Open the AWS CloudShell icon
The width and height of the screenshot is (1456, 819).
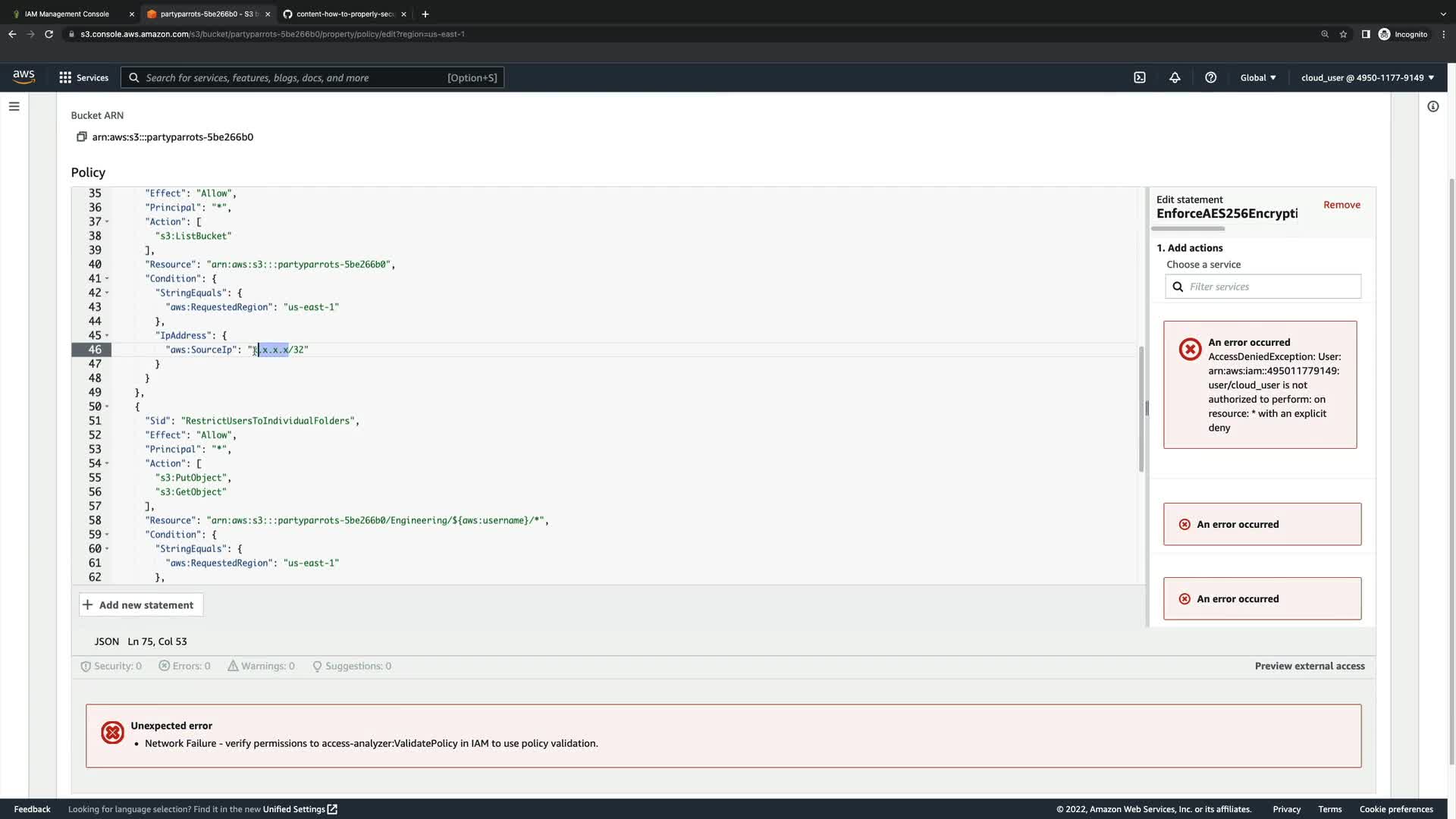point(1139,77)
